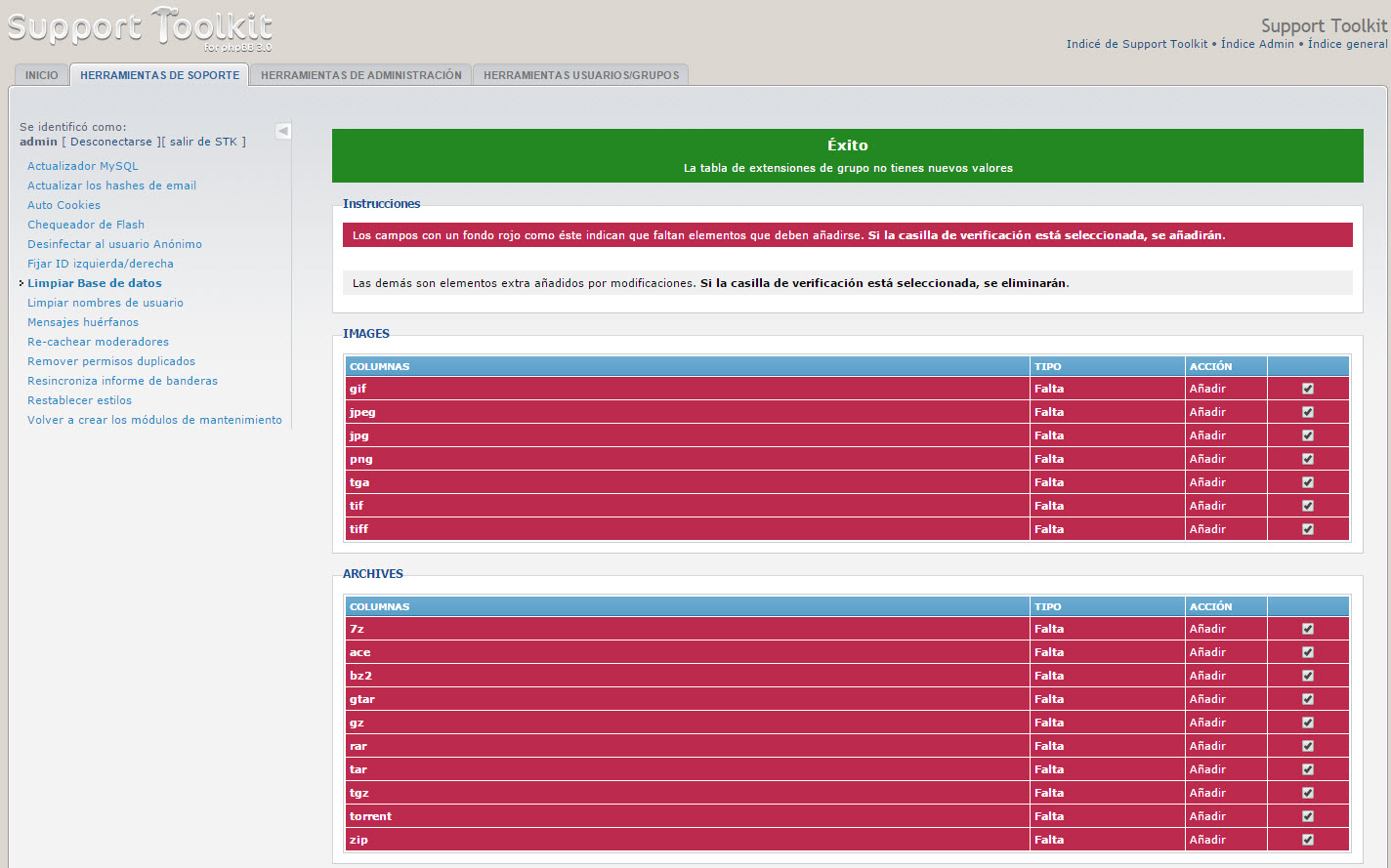The image size is (1391, 868).
Task: Switch to Herramientas de Administración tab
Action: [360, 75]
